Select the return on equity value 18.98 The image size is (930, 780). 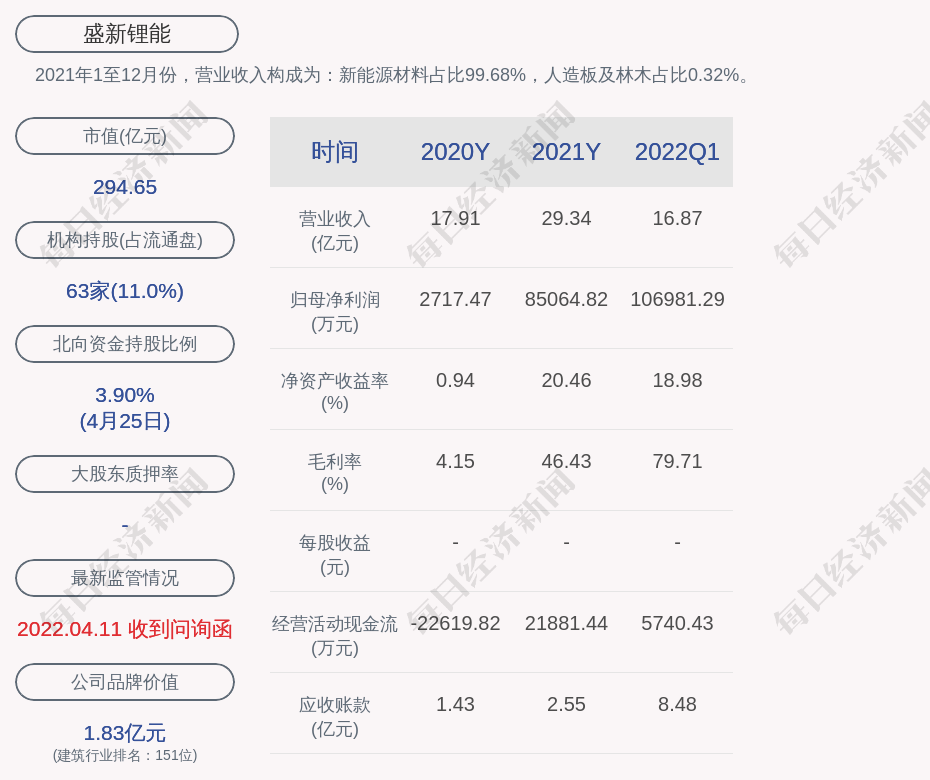[x=677, y=380]
